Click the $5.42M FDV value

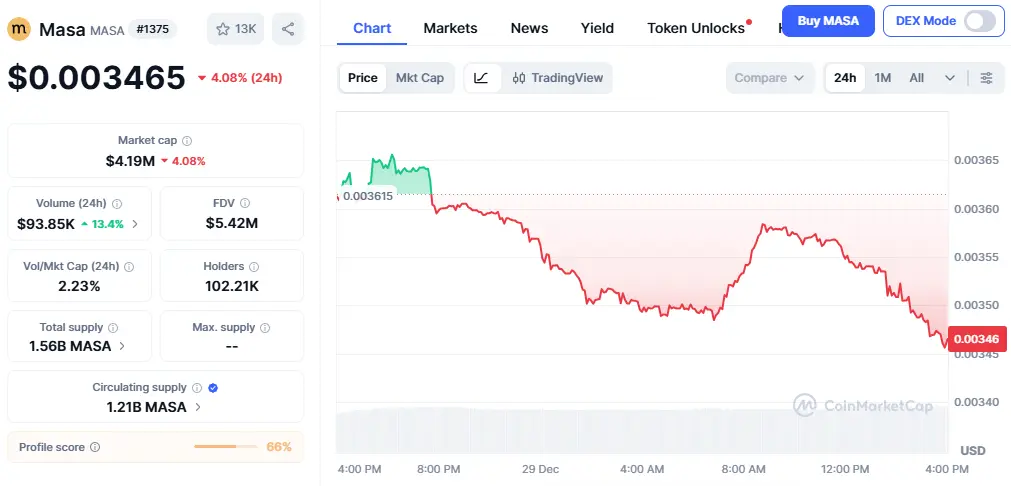coord(232,224)
